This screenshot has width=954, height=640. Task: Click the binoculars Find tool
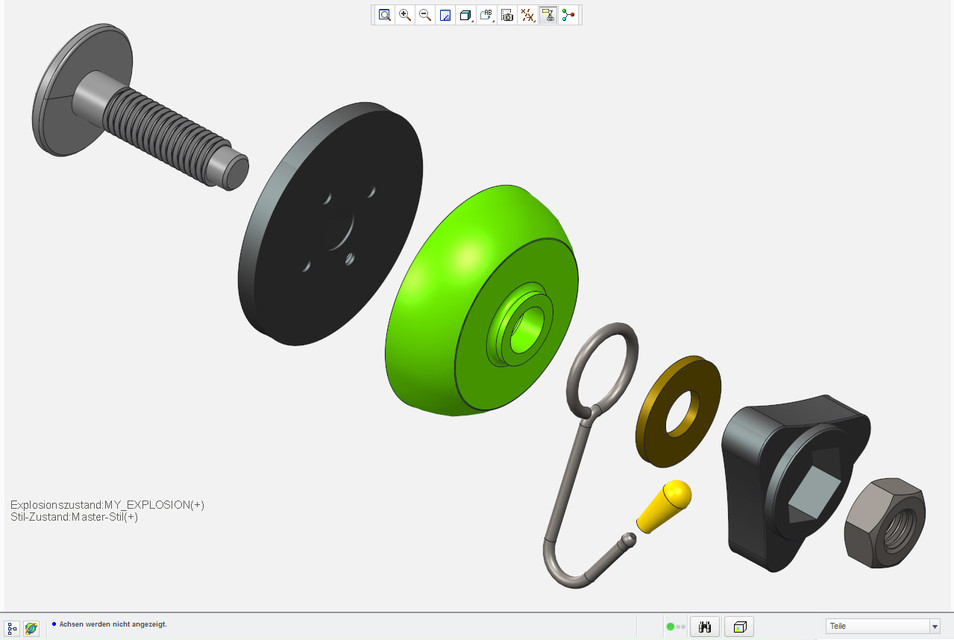(x=705, y=627)
